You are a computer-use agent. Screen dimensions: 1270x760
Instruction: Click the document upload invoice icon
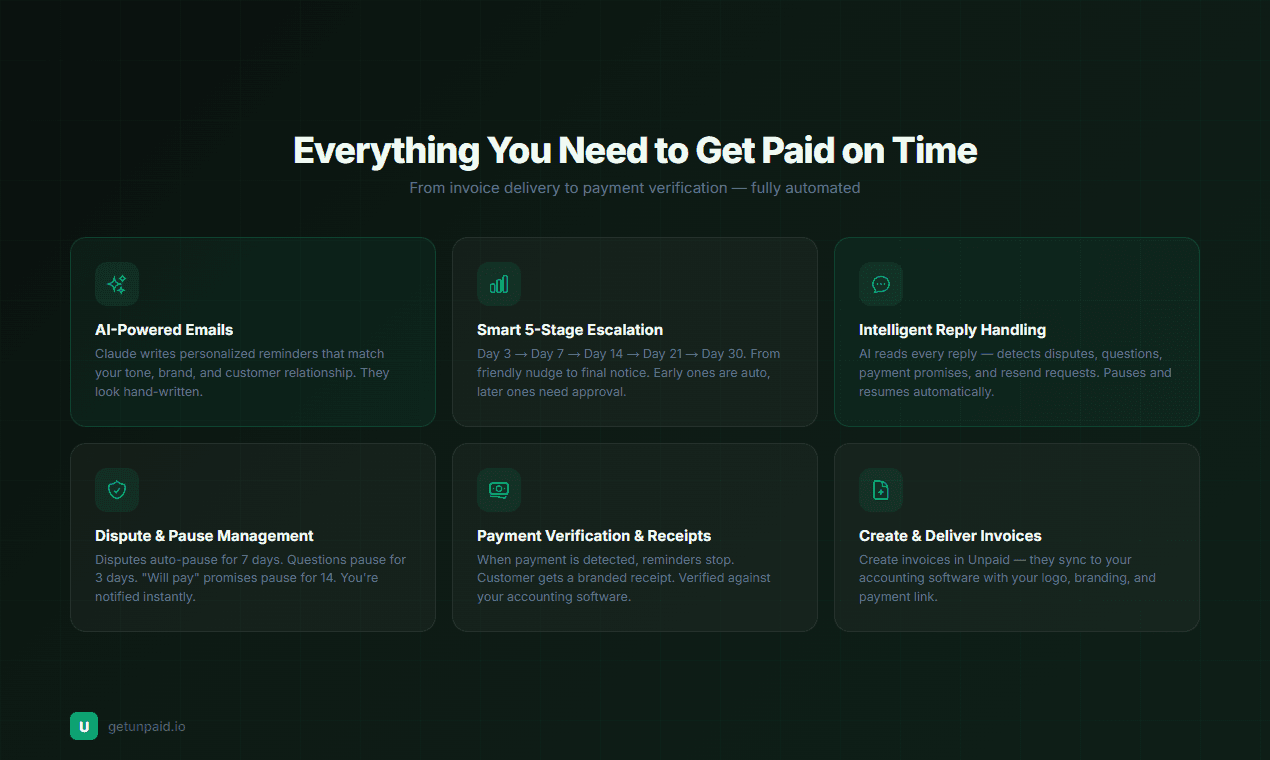pos(881,490)
